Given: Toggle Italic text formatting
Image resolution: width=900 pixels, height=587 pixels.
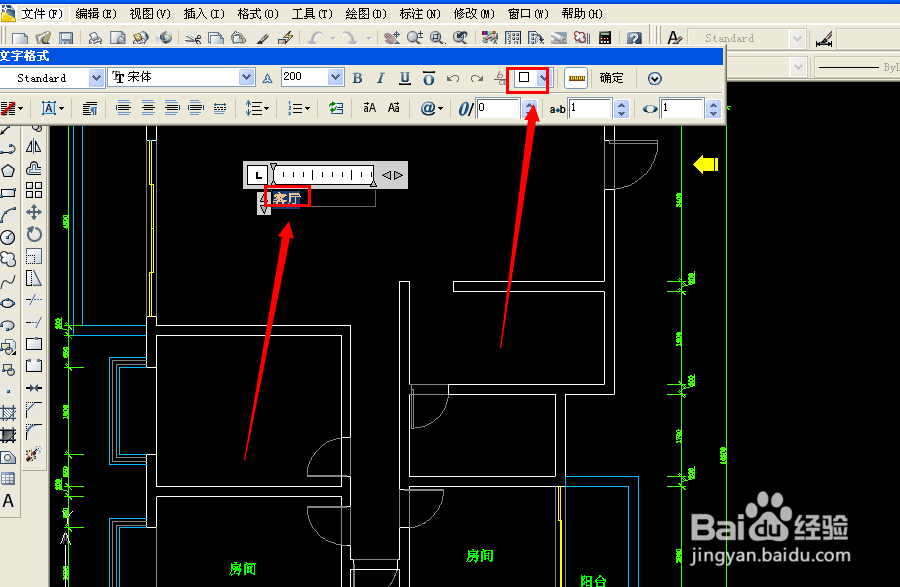Looking at the screenshot, I should click(x=381, y=78).
